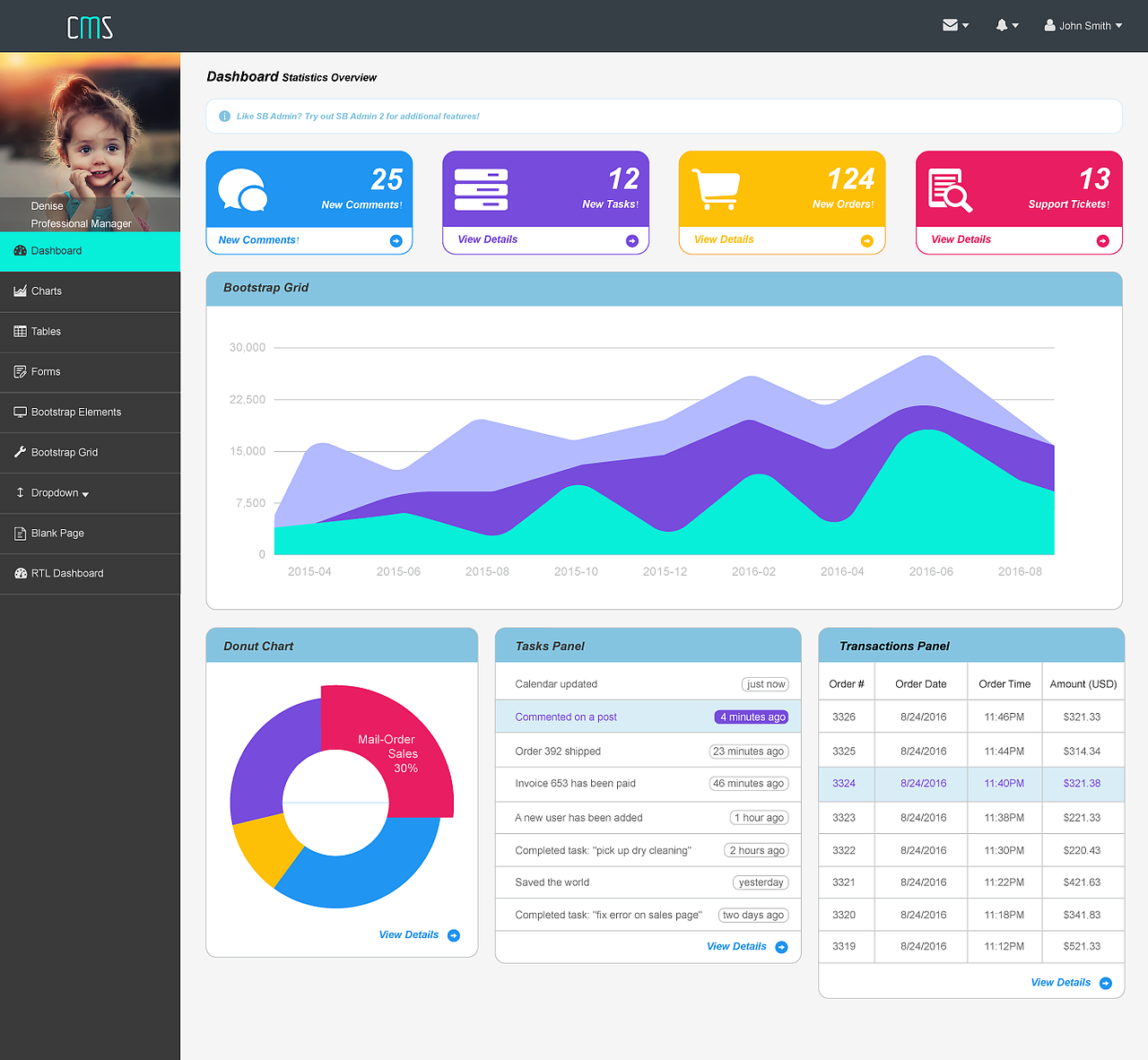Click the Bootstrap Grid wrench icon
1148x1060 pixels.
(20, 452)
